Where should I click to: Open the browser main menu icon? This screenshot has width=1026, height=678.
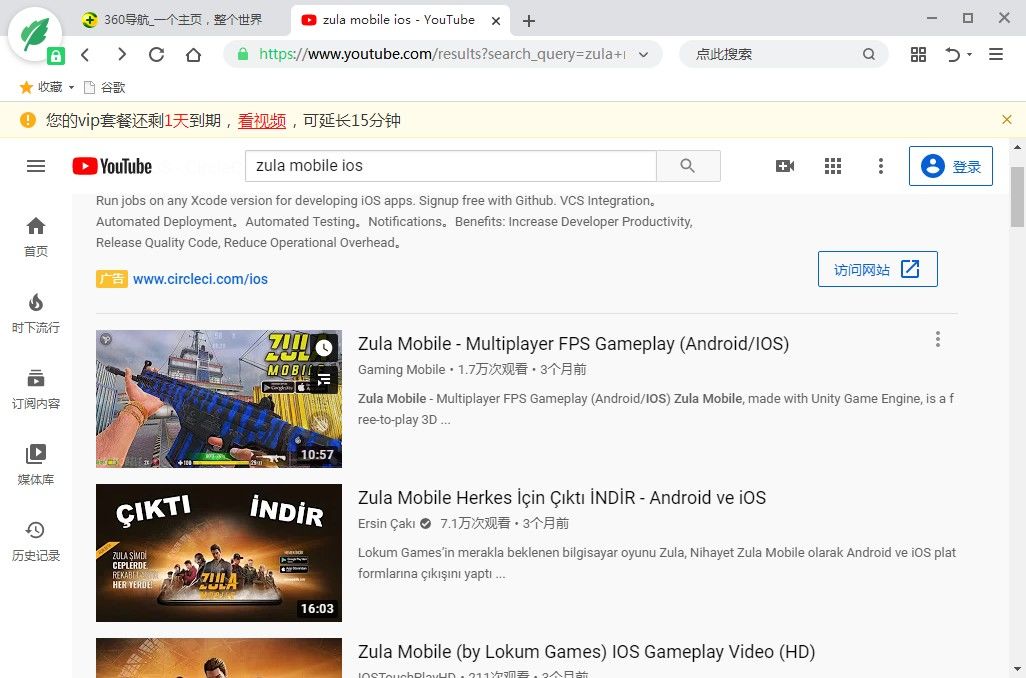(996, 54)
